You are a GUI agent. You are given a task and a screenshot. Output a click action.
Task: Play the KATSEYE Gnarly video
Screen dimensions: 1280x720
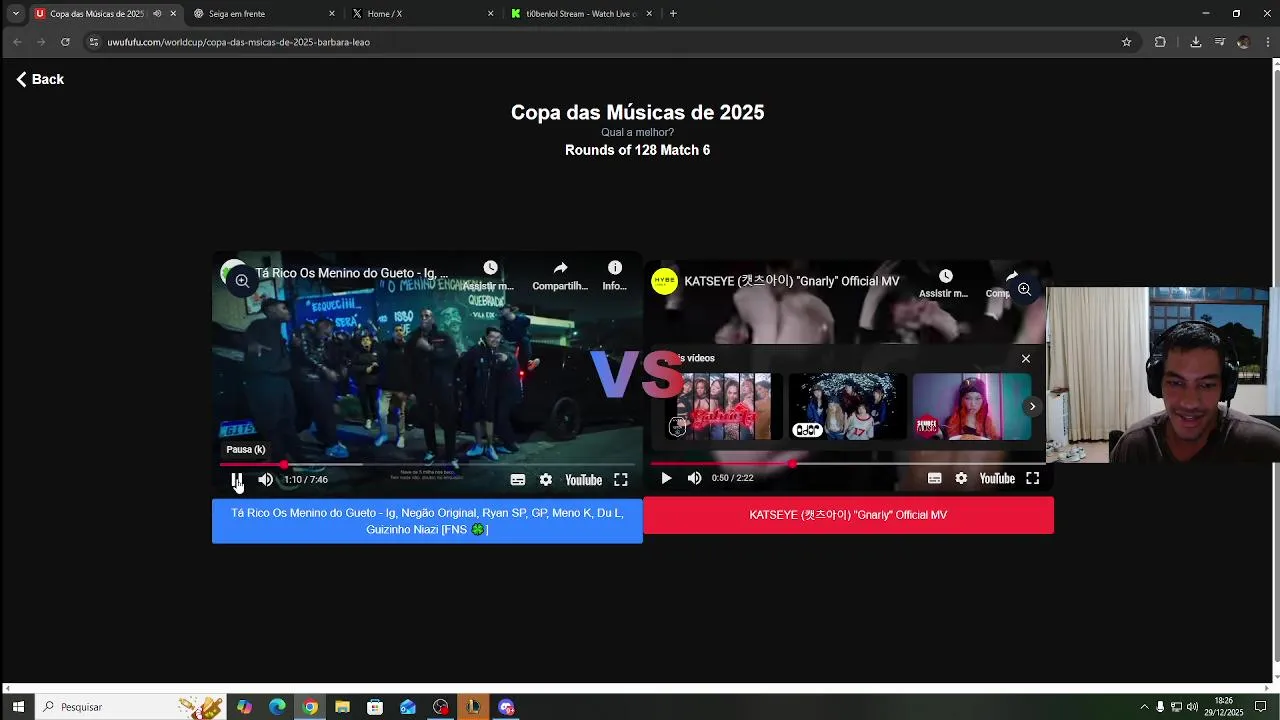coord(666,479)
